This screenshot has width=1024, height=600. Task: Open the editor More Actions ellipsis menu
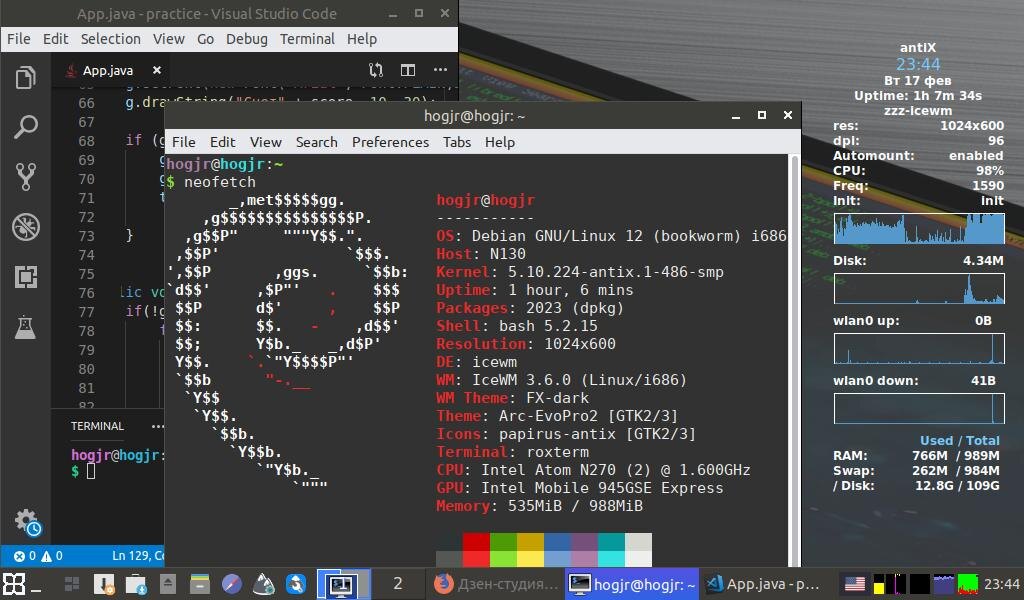point(438,70)
